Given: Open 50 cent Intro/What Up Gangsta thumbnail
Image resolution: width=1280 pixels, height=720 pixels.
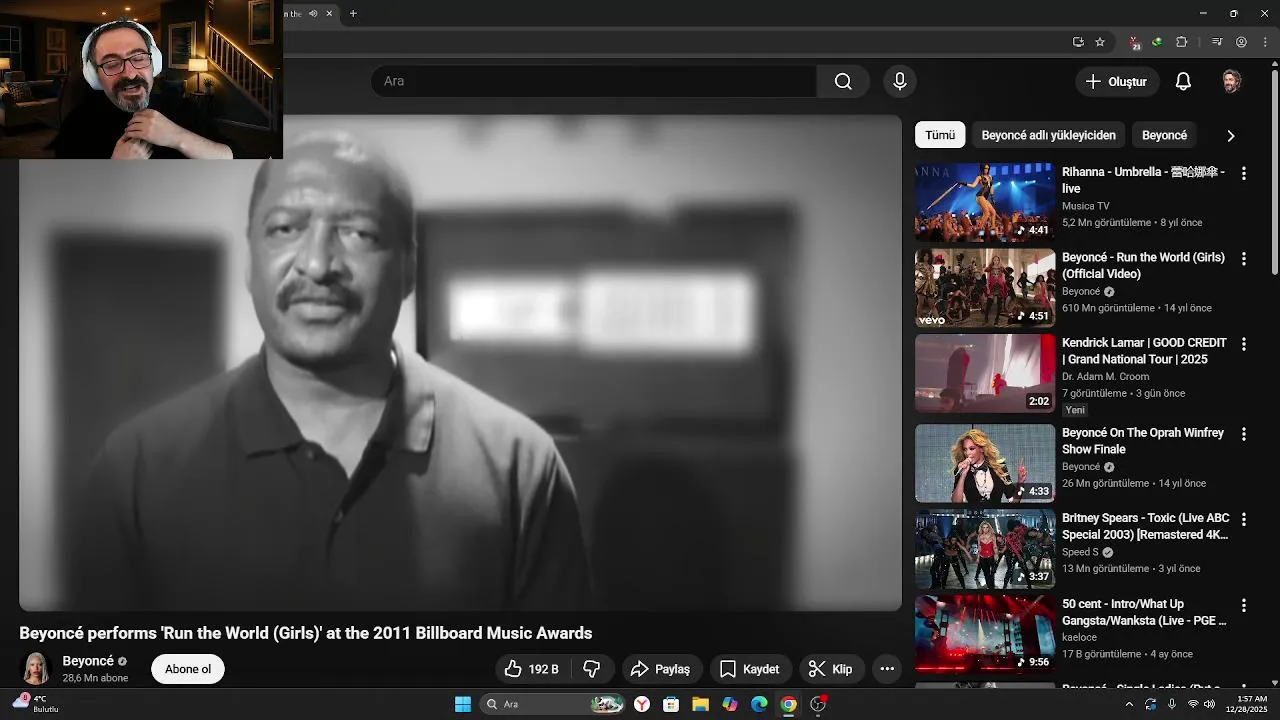Looking at the screenshot, I should click(x=985, y=634).
